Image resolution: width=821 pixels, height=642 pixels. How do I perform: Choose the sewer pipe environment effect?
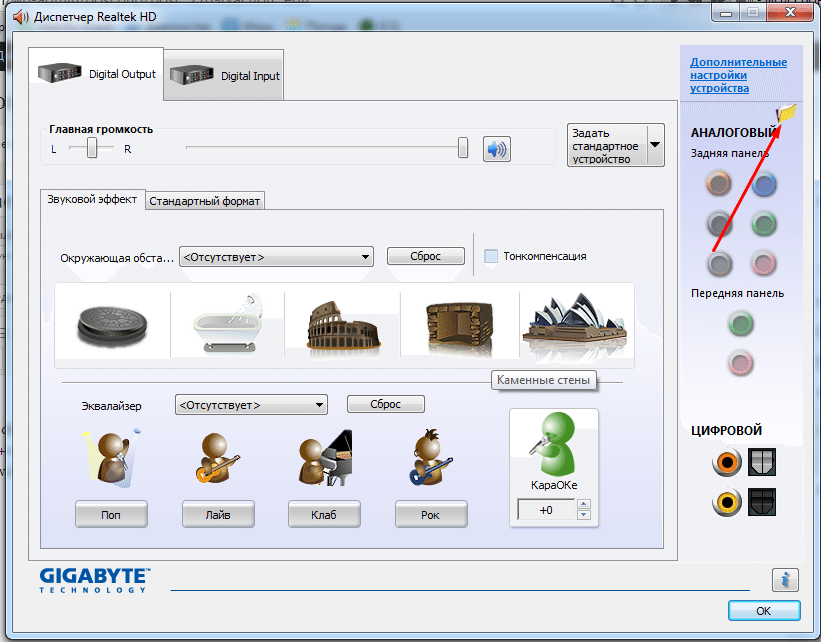[x=112, y=325]
